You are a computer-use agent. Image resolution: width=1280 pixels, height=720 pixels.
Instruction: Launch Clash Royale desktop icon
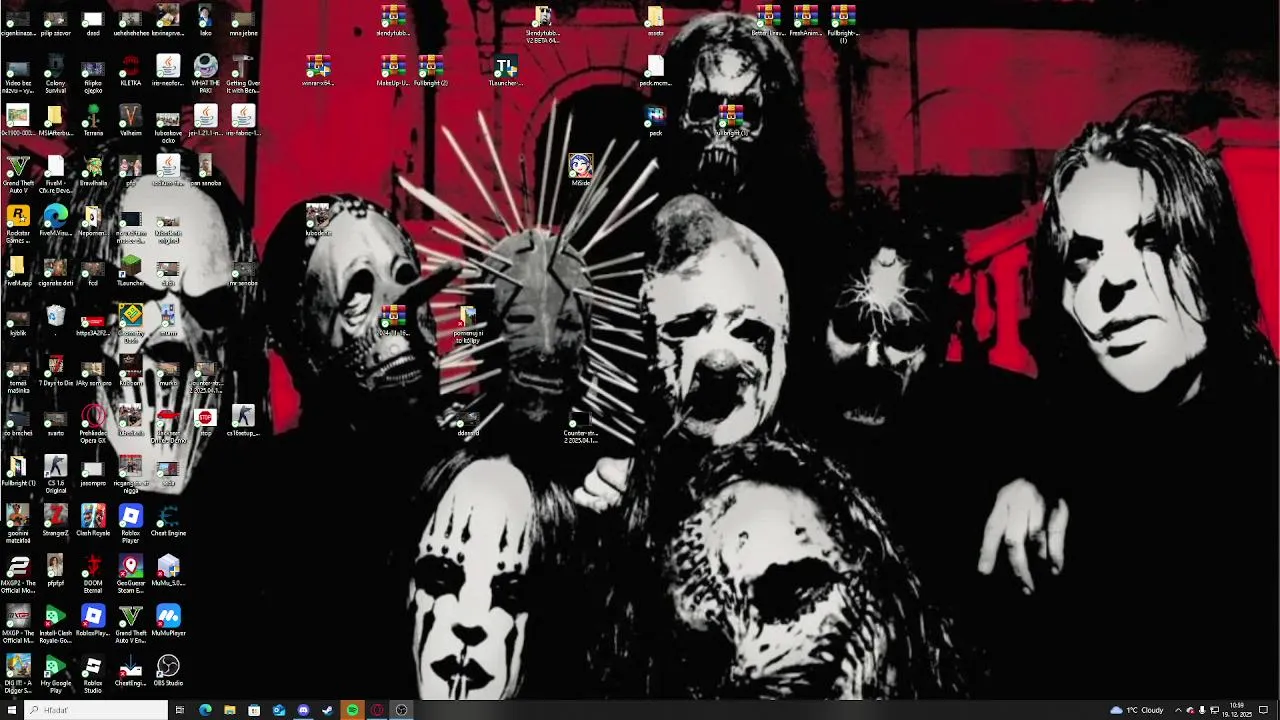click(93, 522)
